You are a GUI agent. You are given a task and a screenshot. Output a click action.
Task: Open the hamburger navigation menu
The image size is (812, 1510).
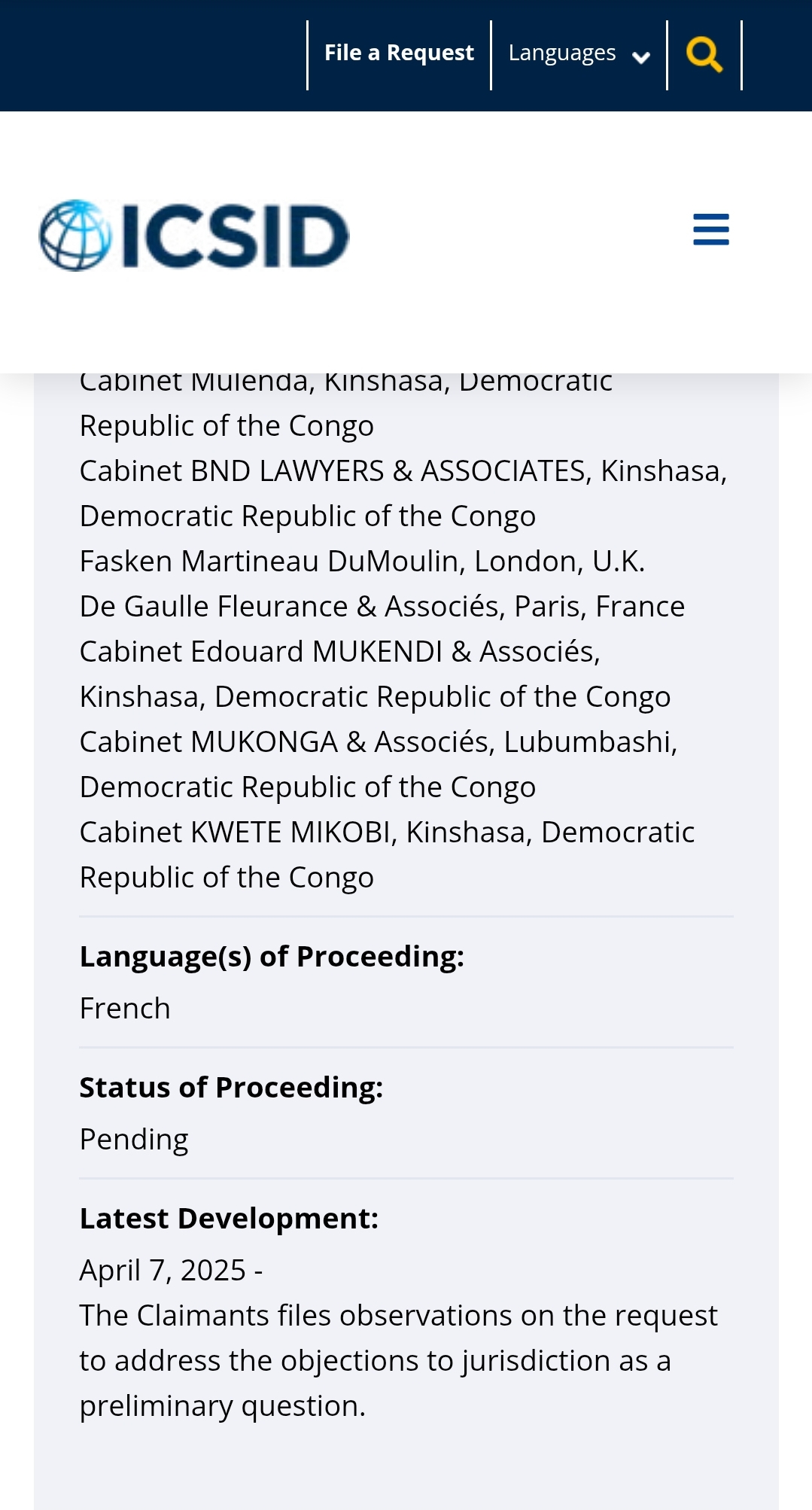[711, 230]
